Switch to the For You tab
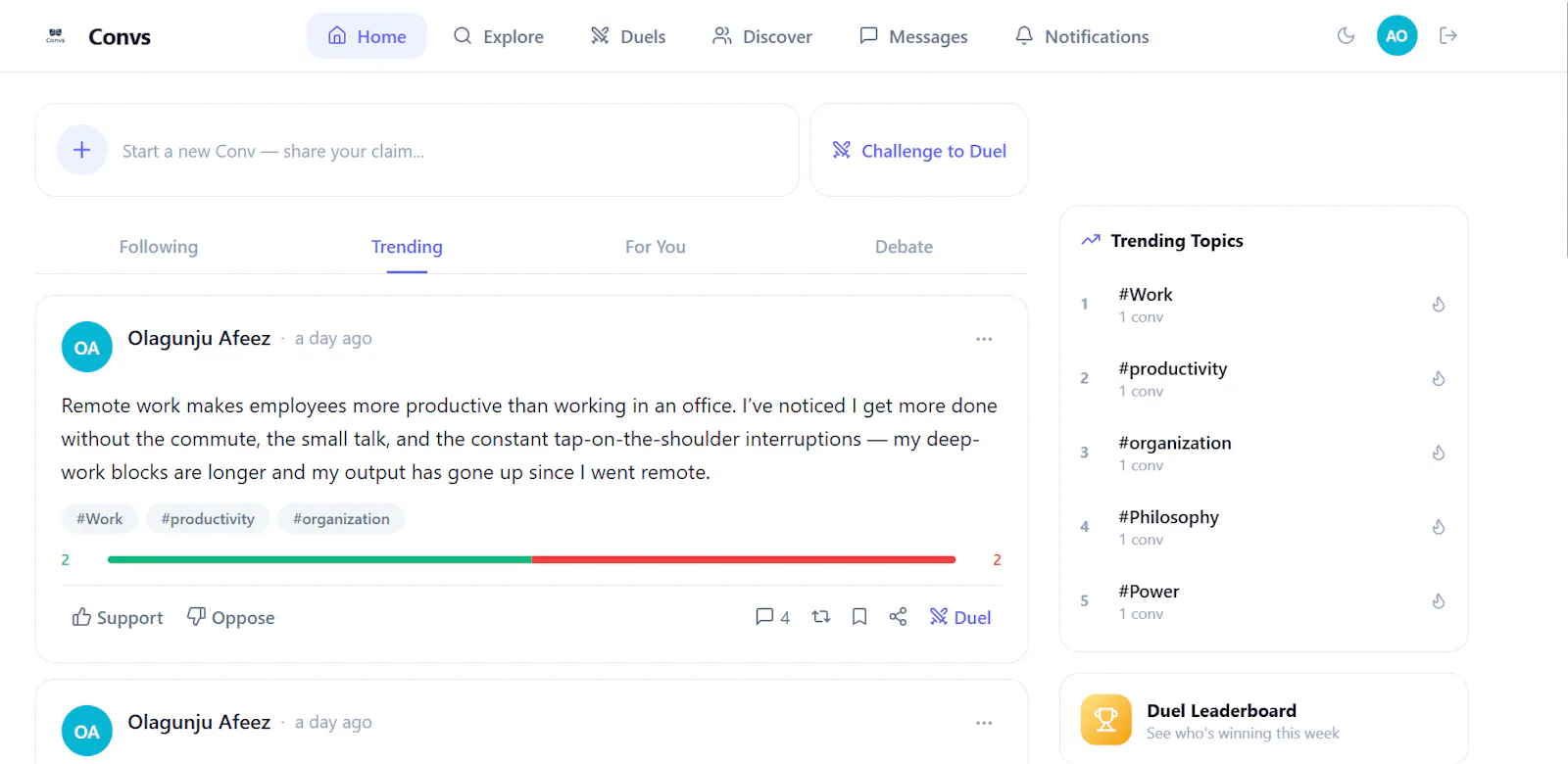The height and width of the screenshot is (764, 1568). pyautogui.click(x=656, y=247)
